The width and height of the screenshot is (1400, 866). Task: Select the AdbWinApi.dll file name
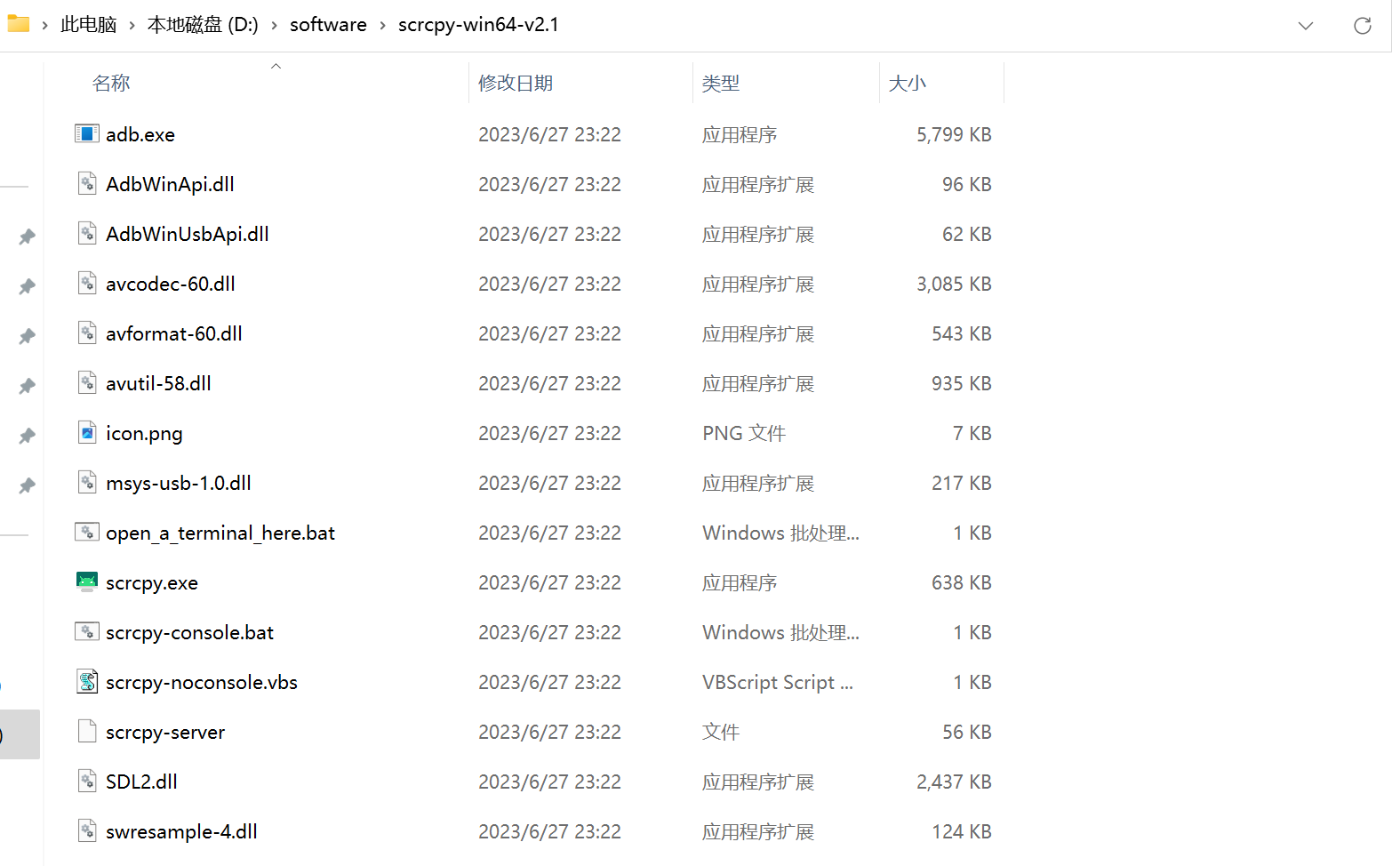170,184
